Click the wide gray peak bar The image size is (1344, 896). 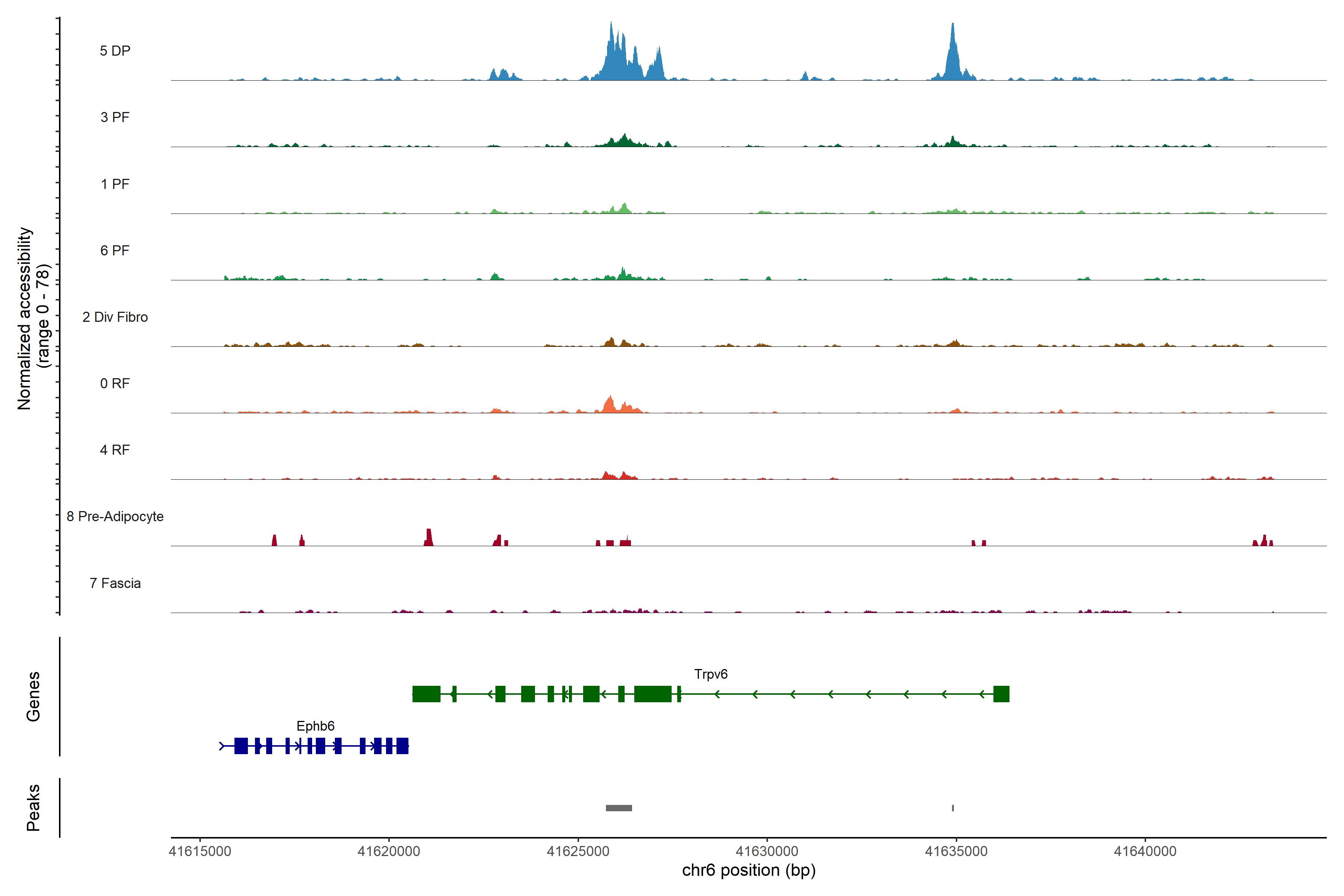pos(619,808)
